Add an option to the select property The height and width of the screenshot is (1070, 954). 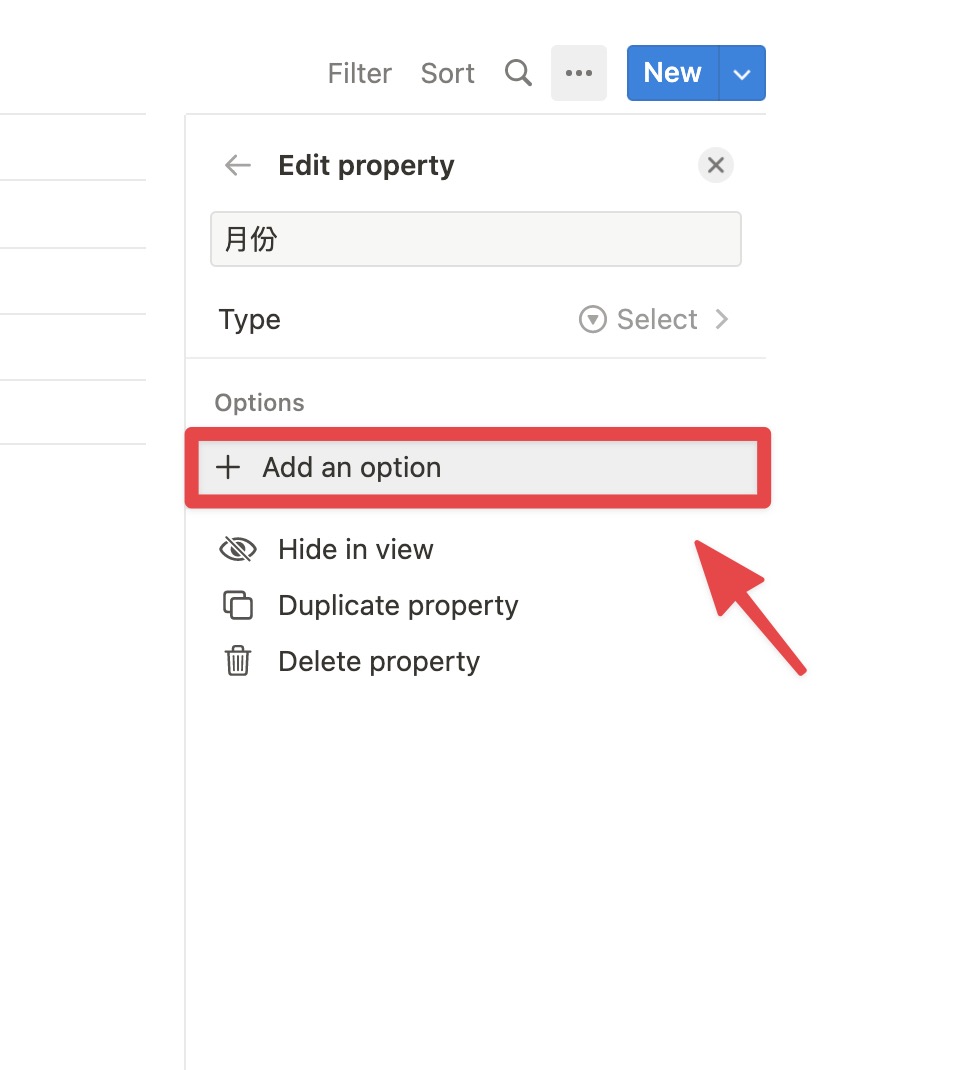478,467
